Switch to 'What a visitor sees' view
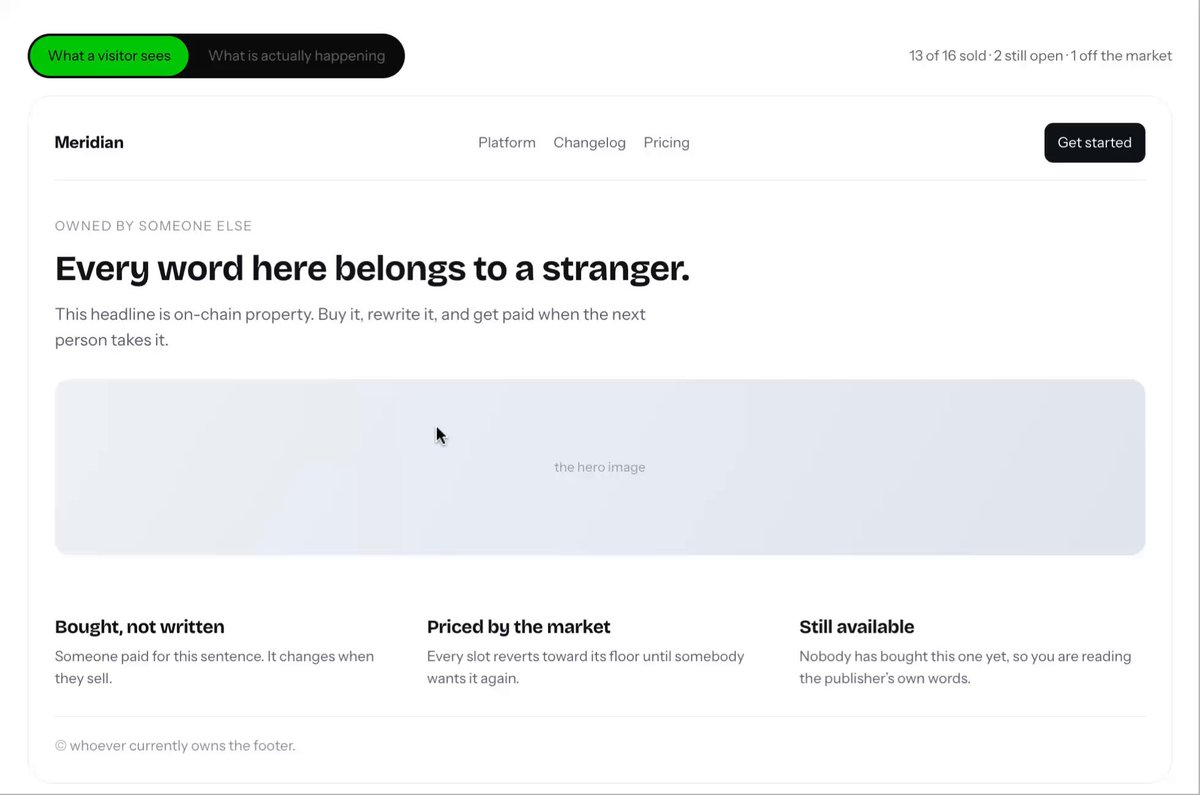The height and width of the screenshot is (795, 1200). point(109,56)
